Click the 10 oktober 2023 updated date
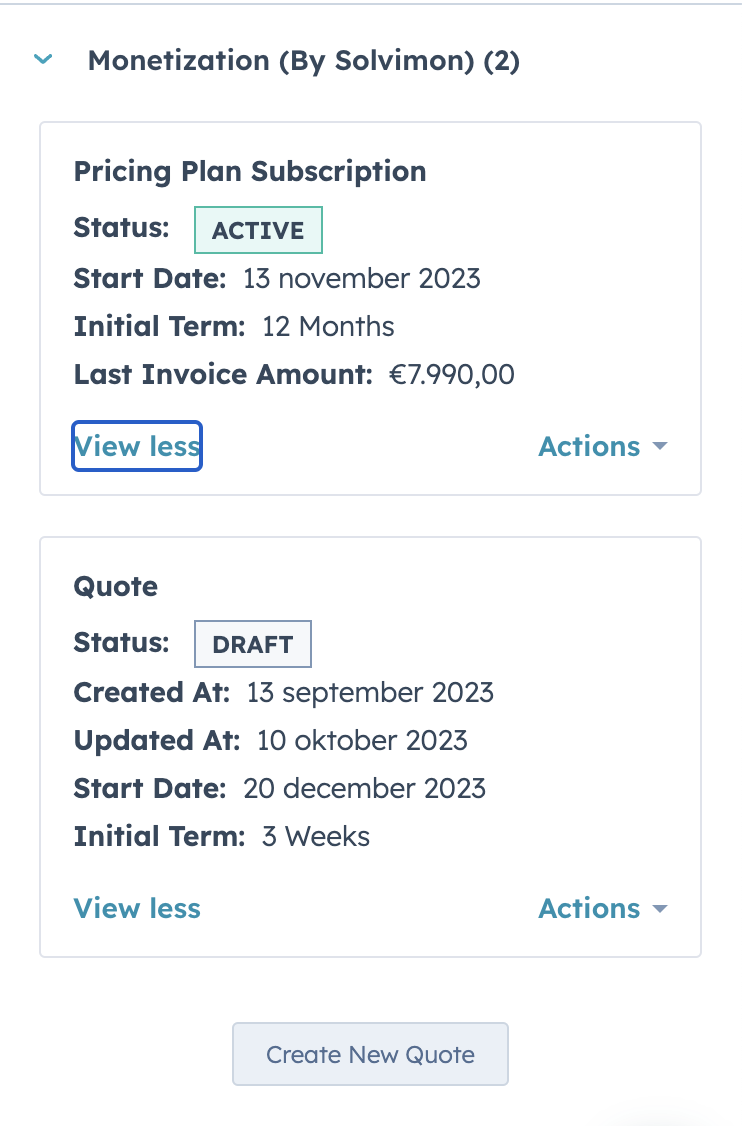742x1126 pixels. pos(362,740)
